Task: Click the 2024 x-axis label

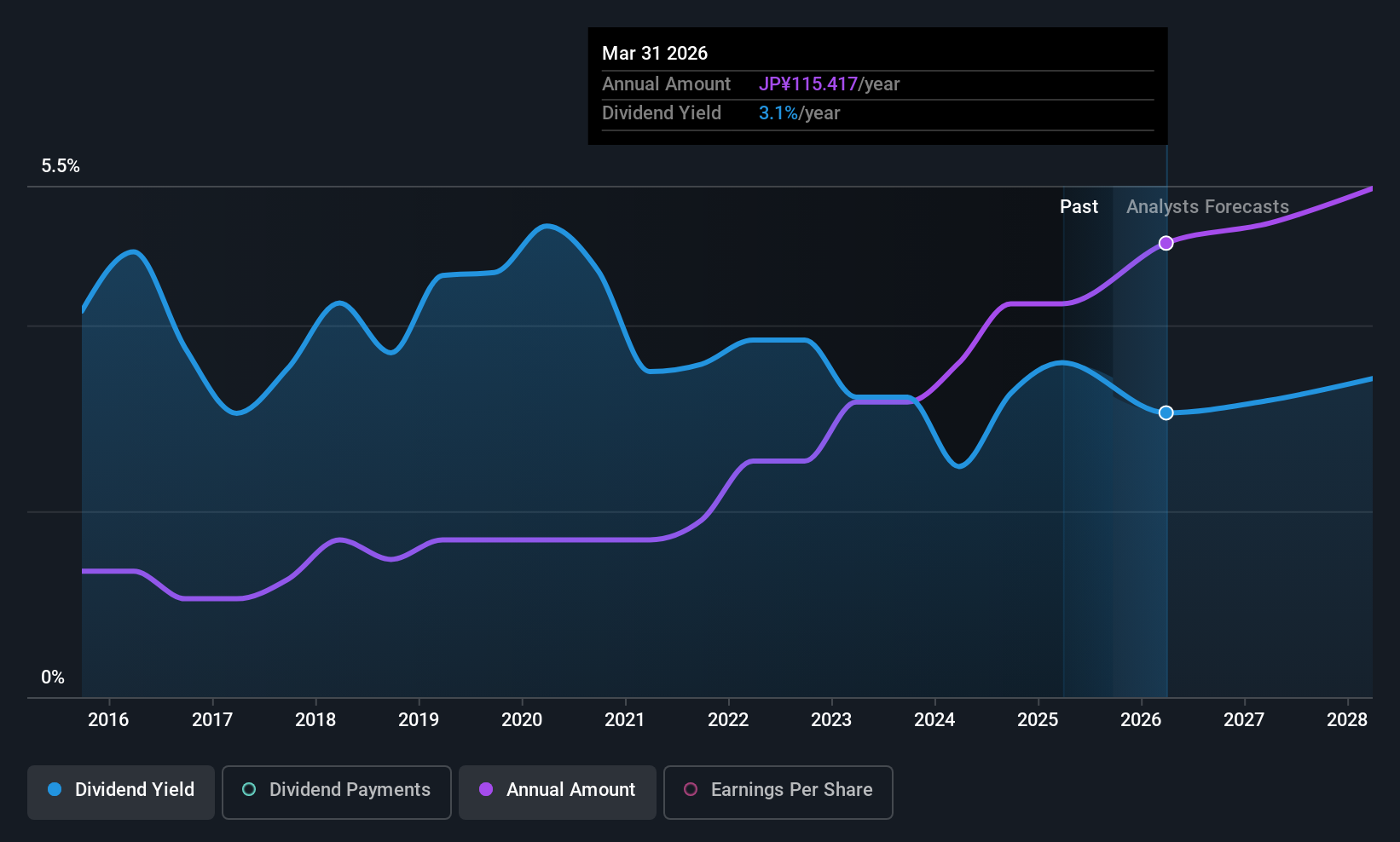Action: (934, 720)
